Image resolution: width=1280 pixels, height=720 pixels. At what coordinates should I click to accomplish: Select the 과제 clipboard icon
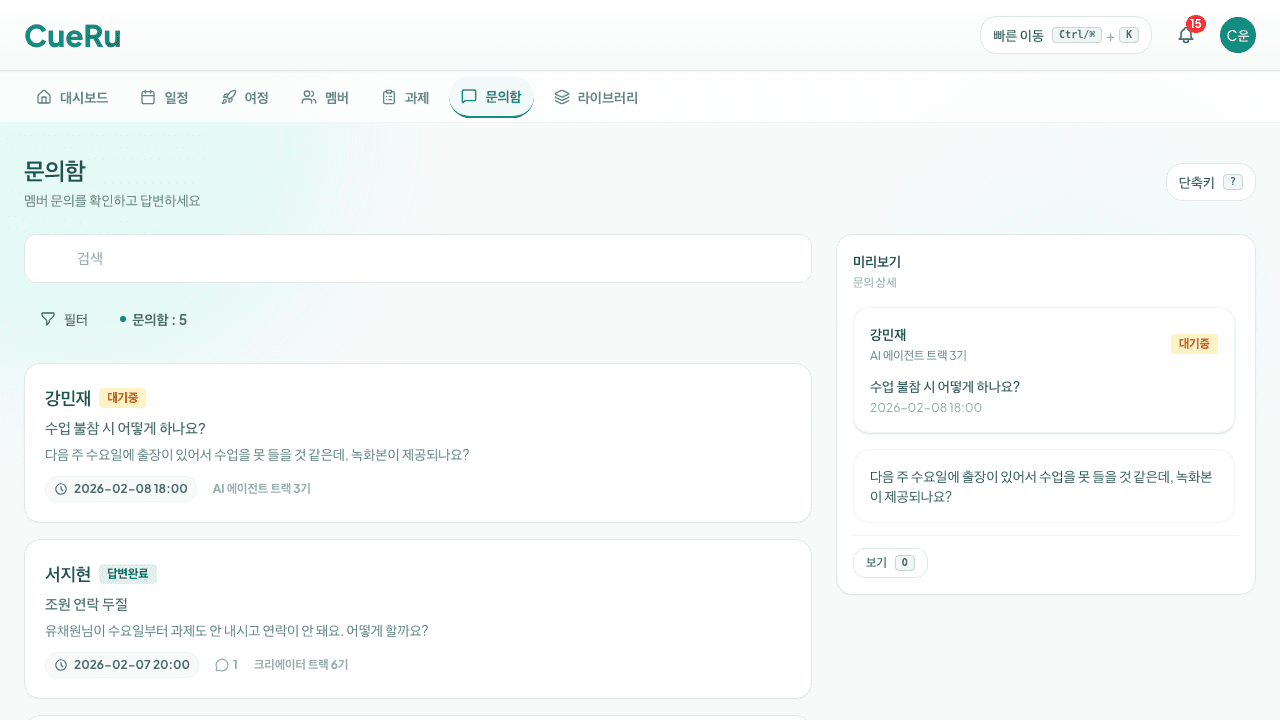pos(388,96)
